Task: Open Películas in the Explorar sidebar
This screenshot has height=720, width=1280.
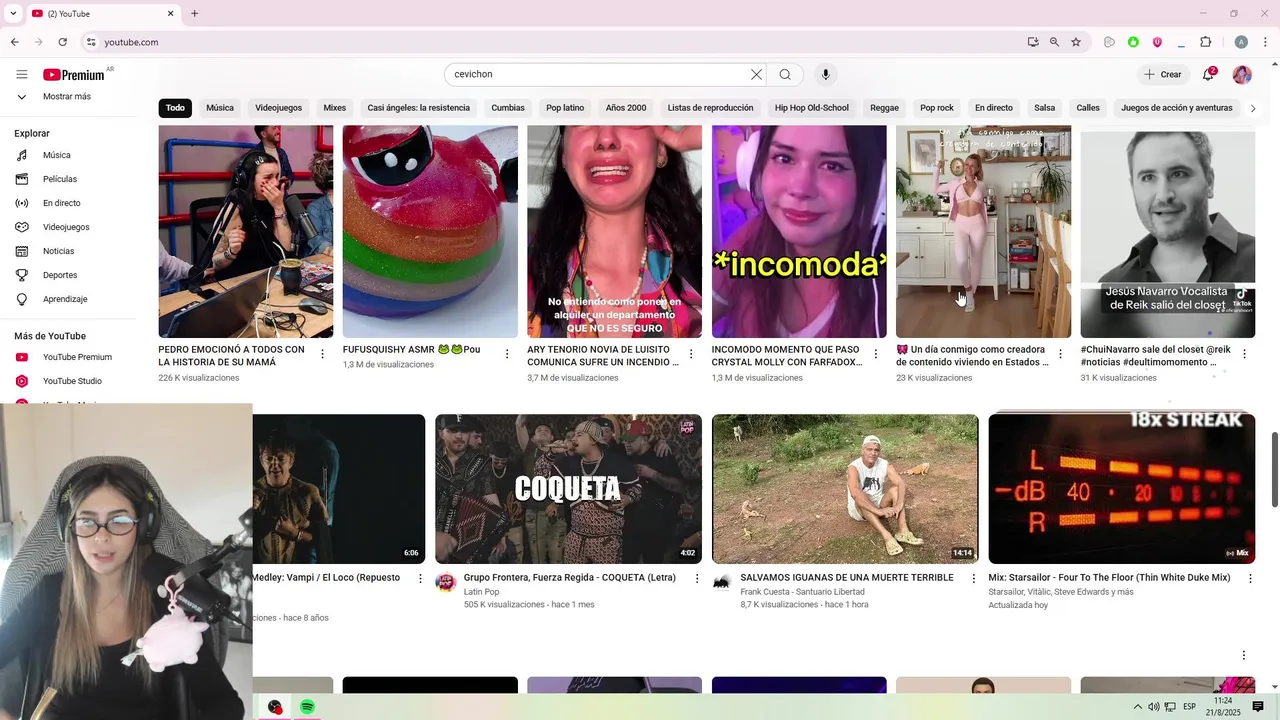Action: point(60,179)
